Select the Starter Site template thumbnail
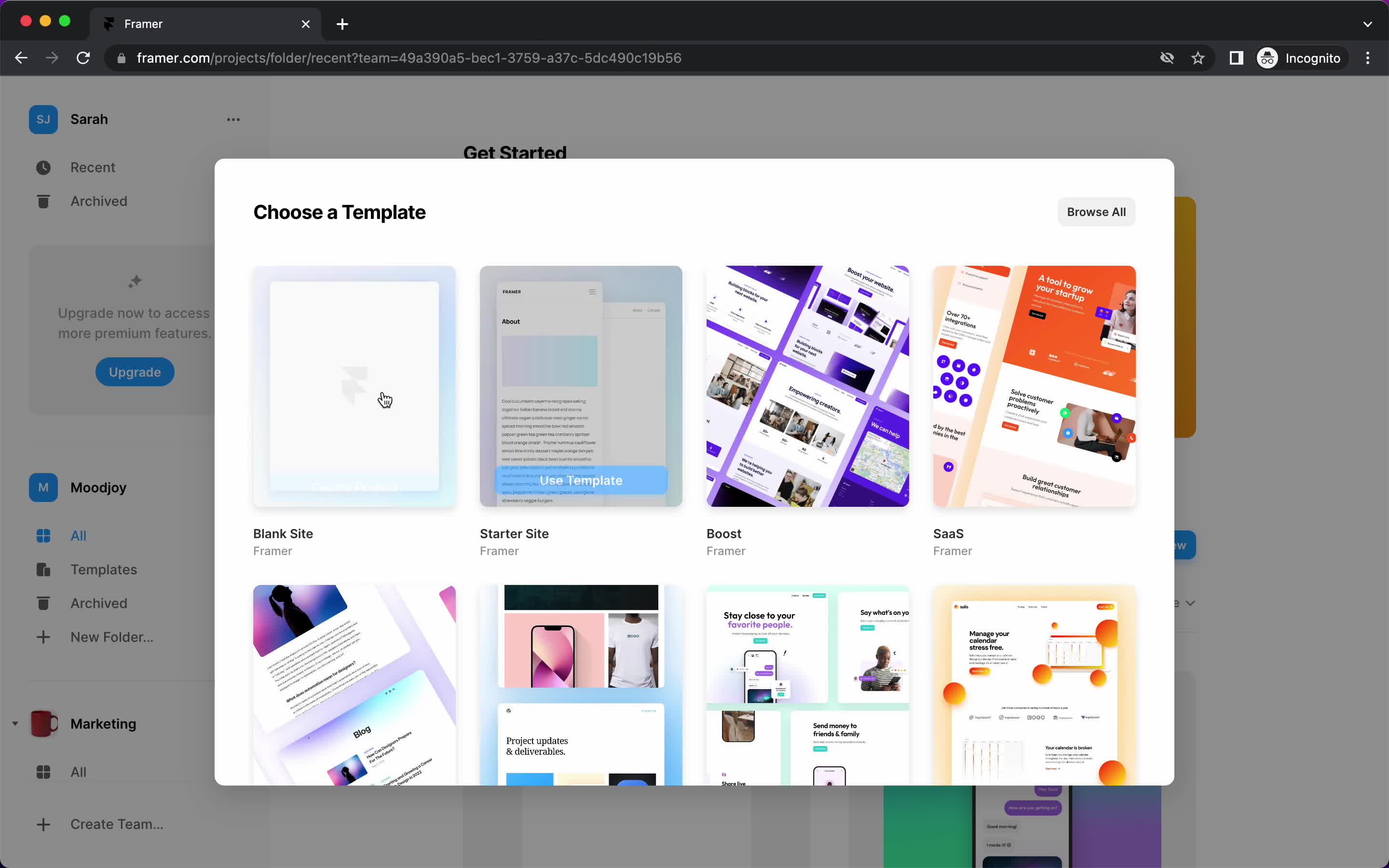Viewport: 1389px width, 868px height. pos(581,386)
